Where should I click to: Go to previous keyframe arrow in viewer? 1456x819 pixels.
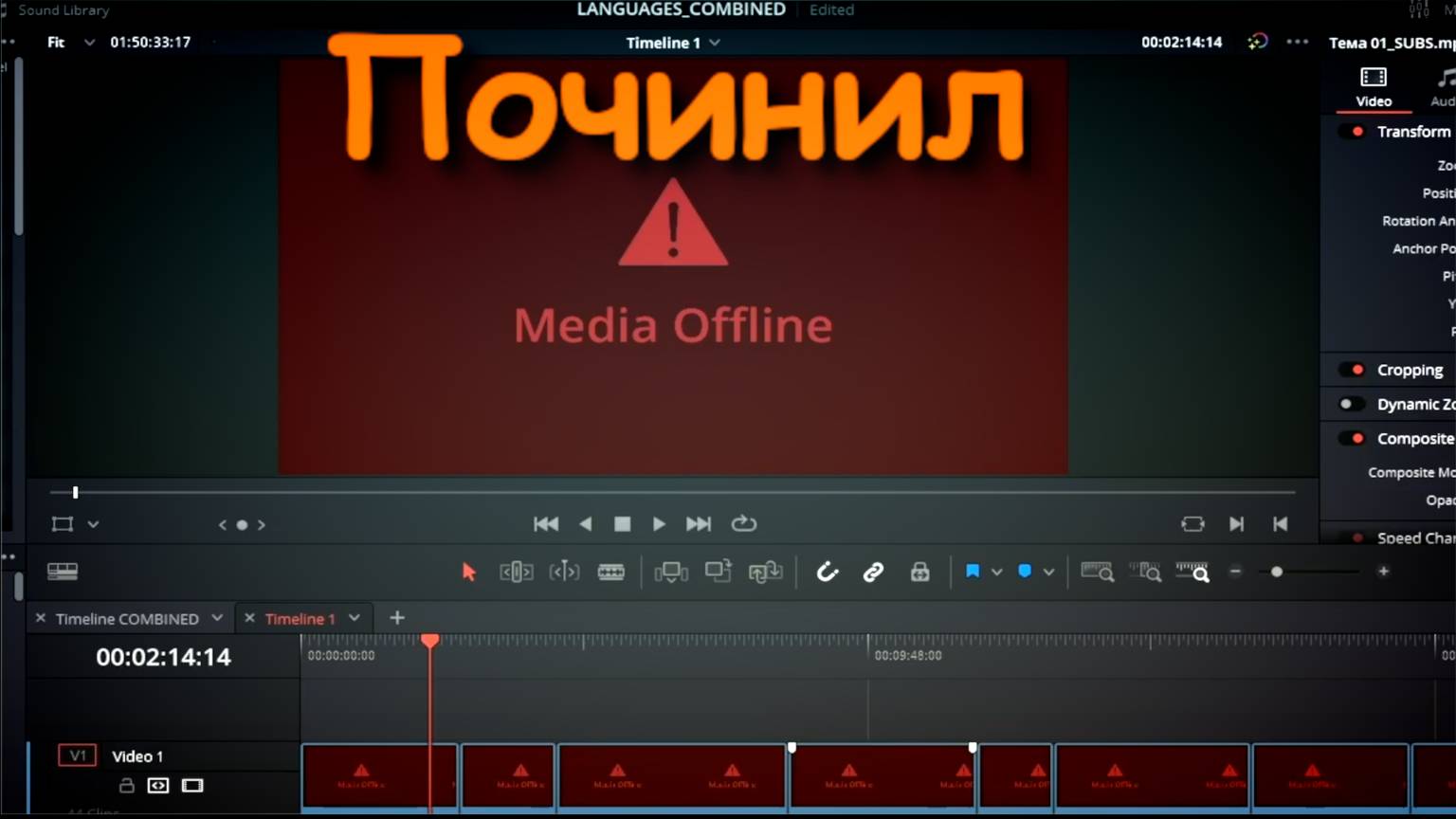tap(223, 524)
